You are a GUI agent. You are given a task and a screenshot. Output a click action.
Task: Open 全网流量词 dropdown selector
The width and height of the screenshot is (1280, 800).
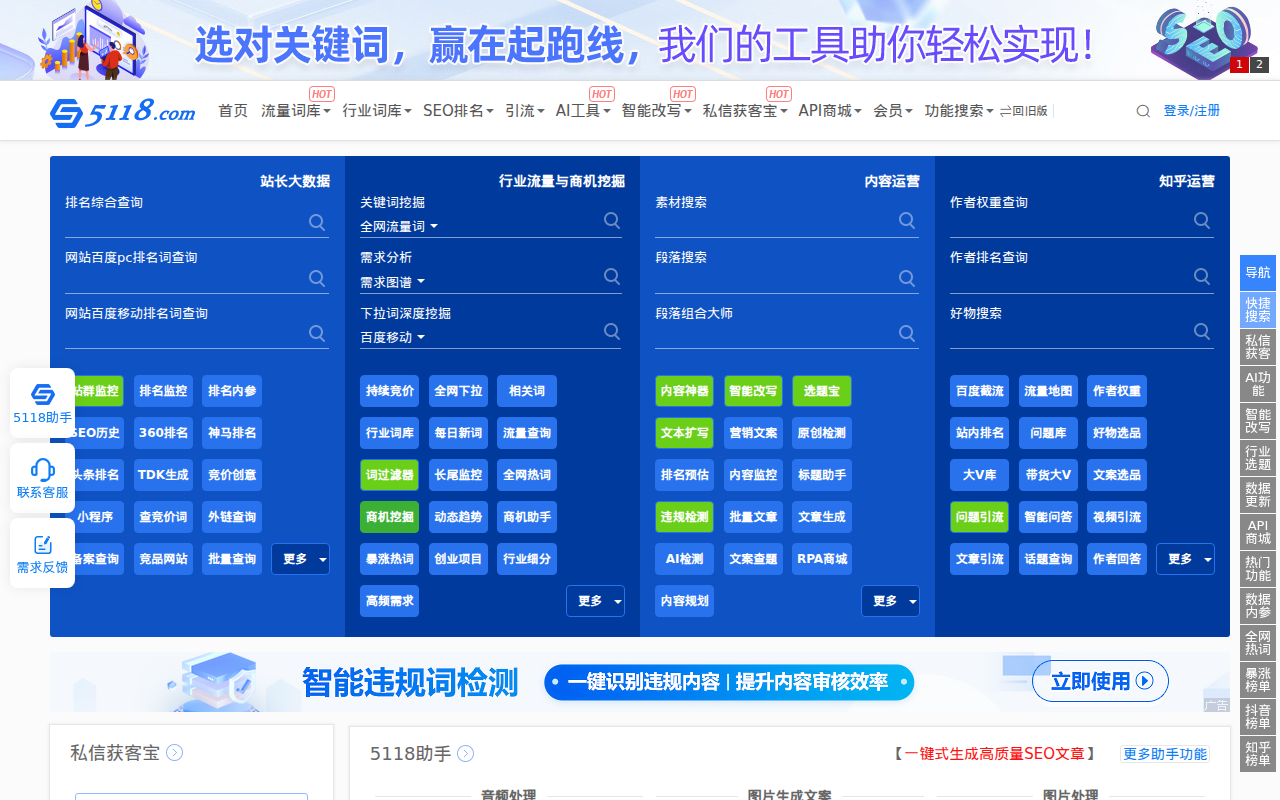pyautogui.click(x=399, y=227)
